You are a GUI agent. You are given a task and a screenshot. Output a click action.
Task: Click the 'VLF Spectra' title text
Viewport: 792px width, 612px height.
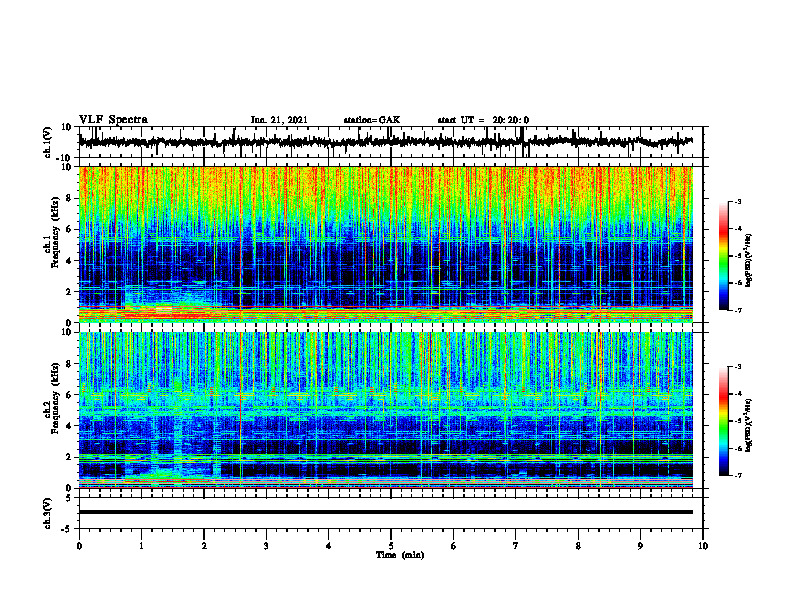[x=113, y=120]
